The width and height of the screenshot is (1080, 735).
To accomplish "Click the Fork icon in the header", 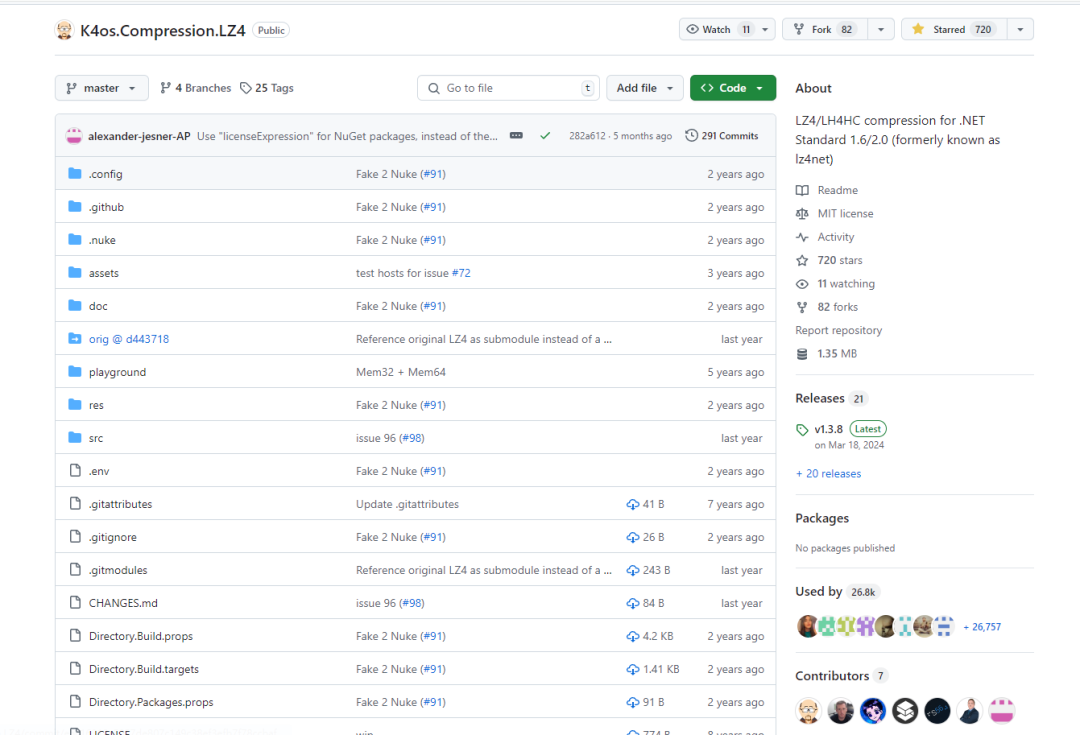I will coord(799,29).
